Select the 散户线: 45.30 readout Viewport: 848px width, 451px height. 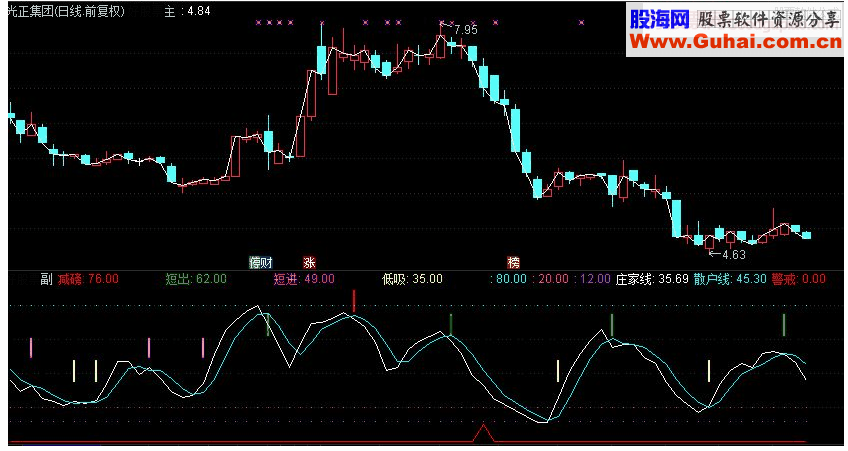[730, 279]
